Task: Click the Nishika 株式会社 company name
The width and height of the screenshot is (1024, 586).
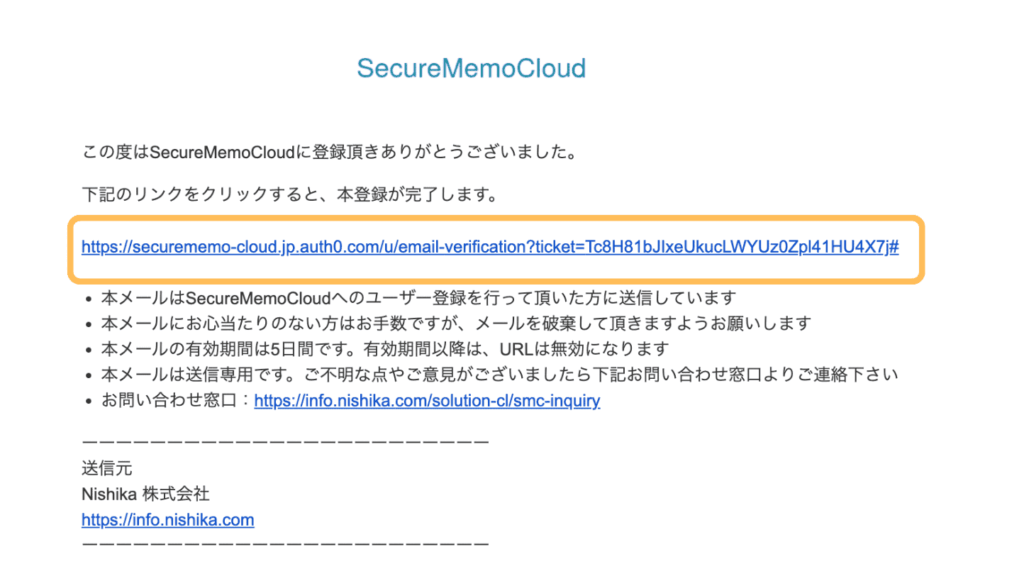Action: pyautogui.click(x=146, y=494)
